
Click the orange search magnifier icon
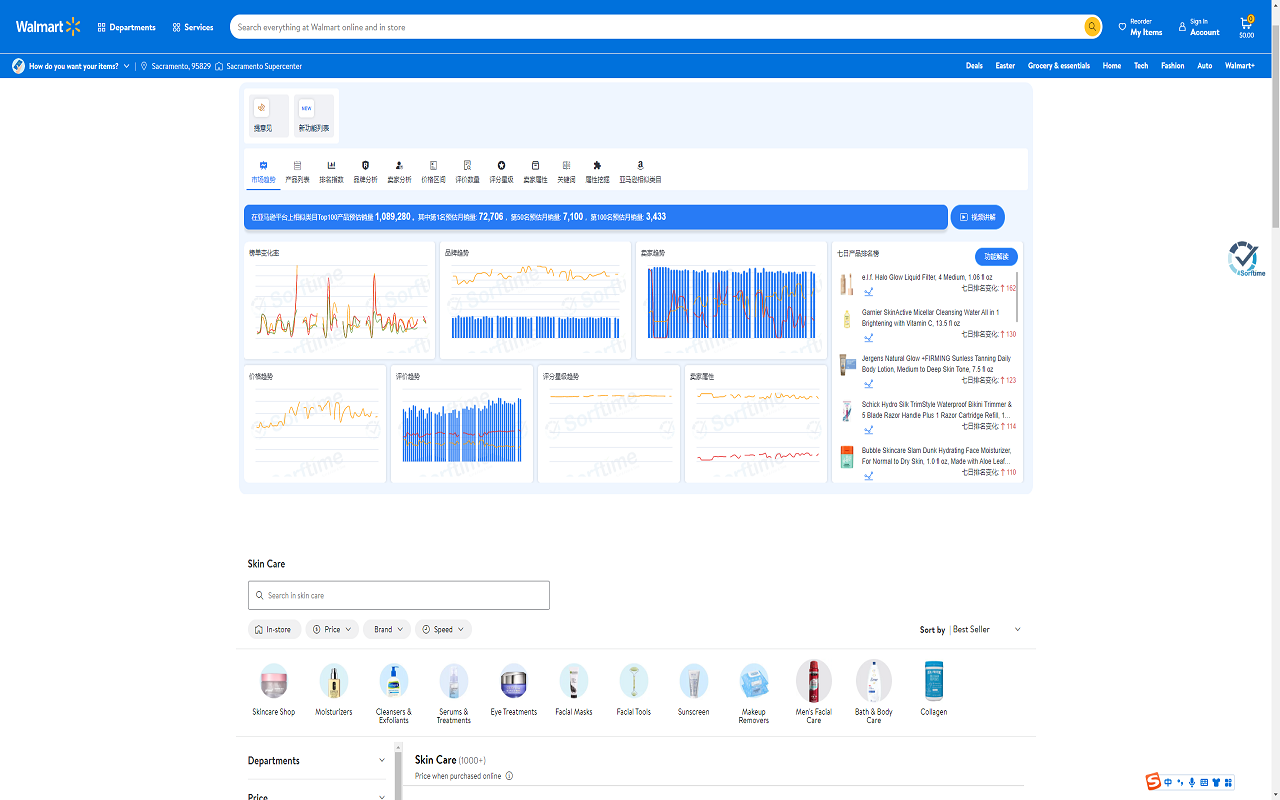(1091, 27)
